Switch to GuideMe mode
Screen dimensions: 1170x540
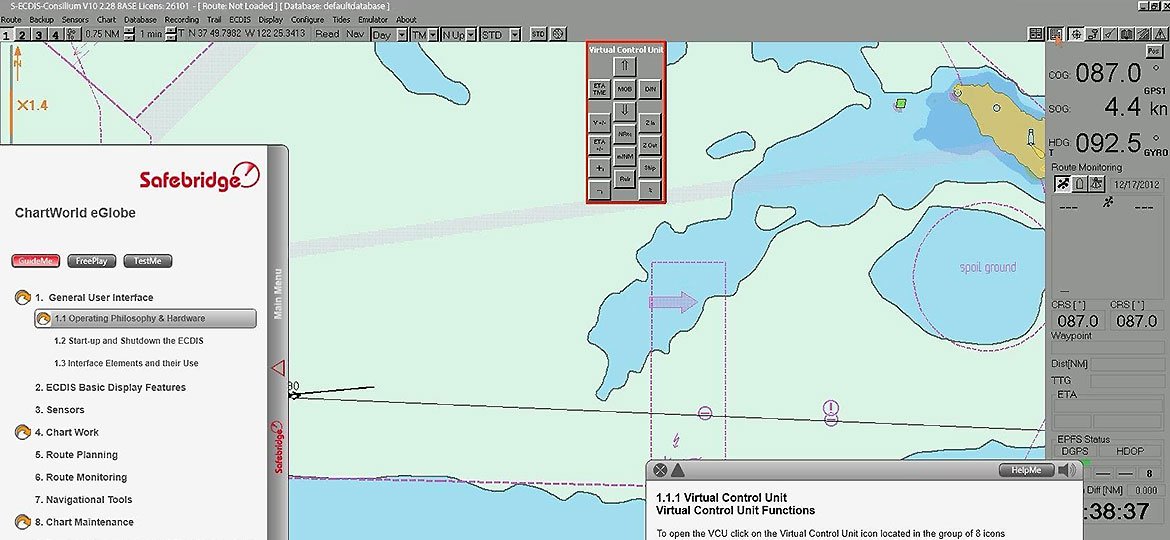36,261
